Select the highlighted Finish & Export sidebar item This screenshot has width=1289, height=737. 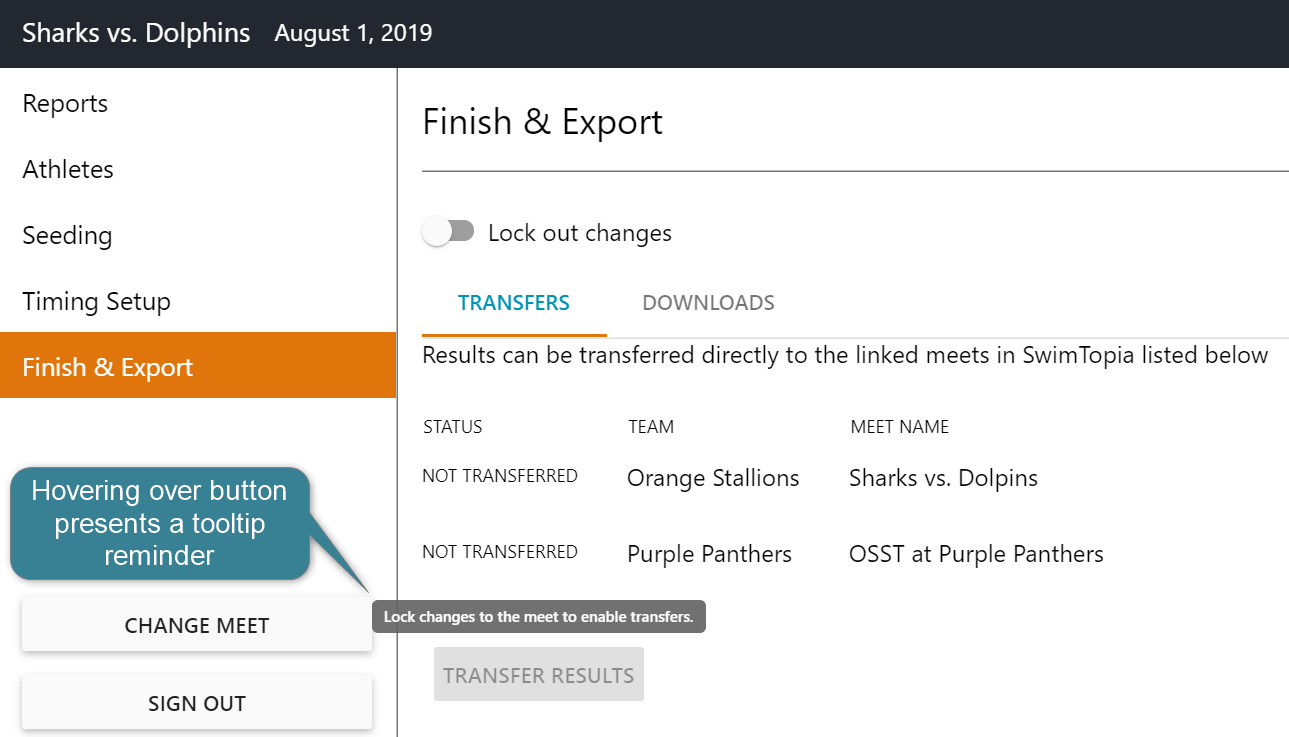pyautogui.click(x=108, y=367)
